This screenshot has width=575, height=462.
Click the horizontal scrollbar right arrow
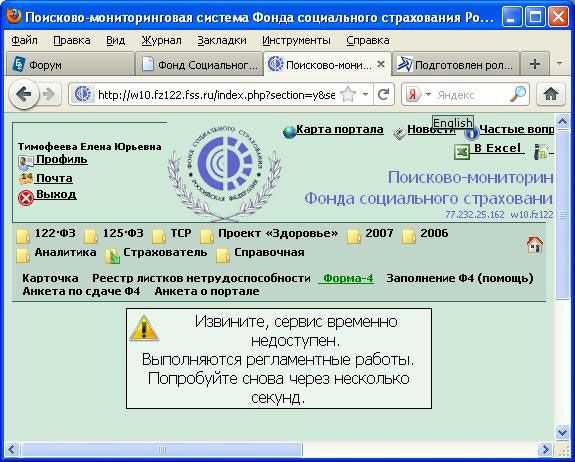coord(545,450)
